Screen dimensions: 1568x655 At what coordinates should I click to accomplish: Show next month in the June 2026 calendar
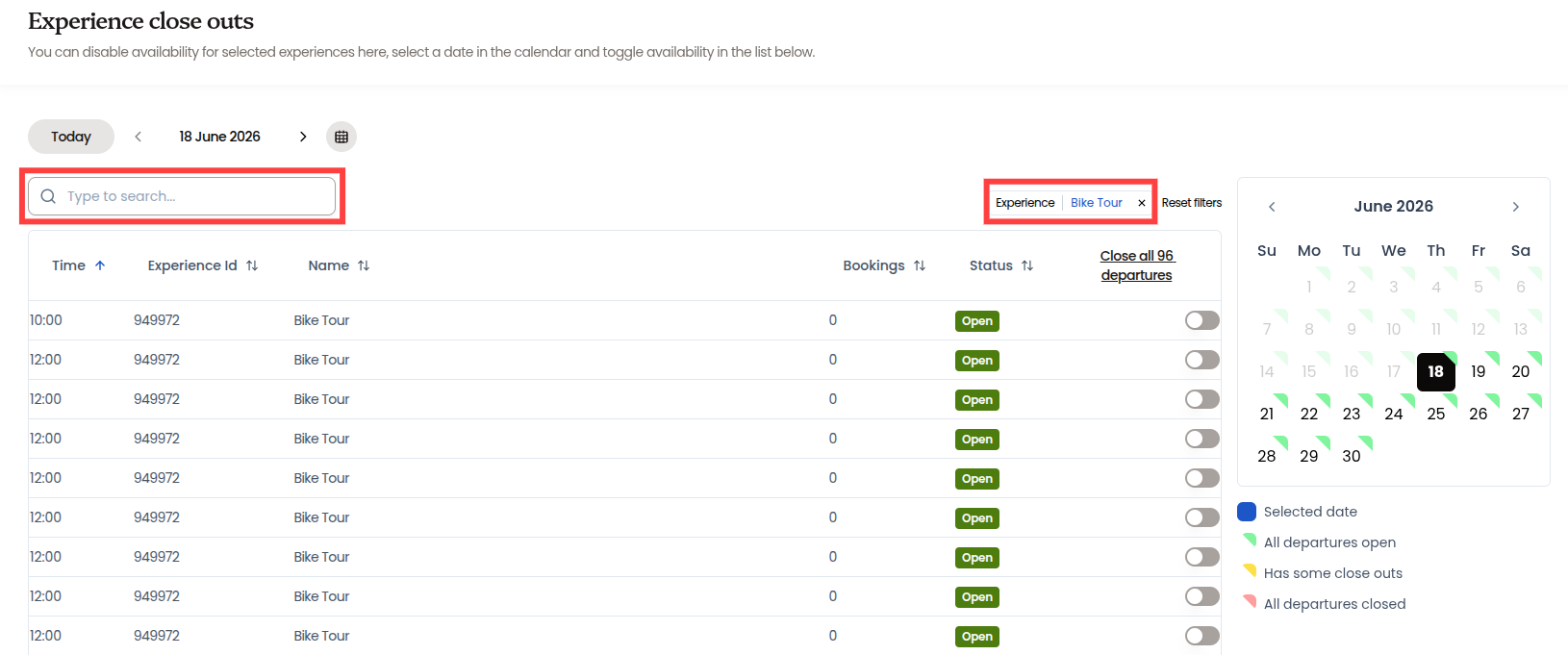tap(1516, 207)
